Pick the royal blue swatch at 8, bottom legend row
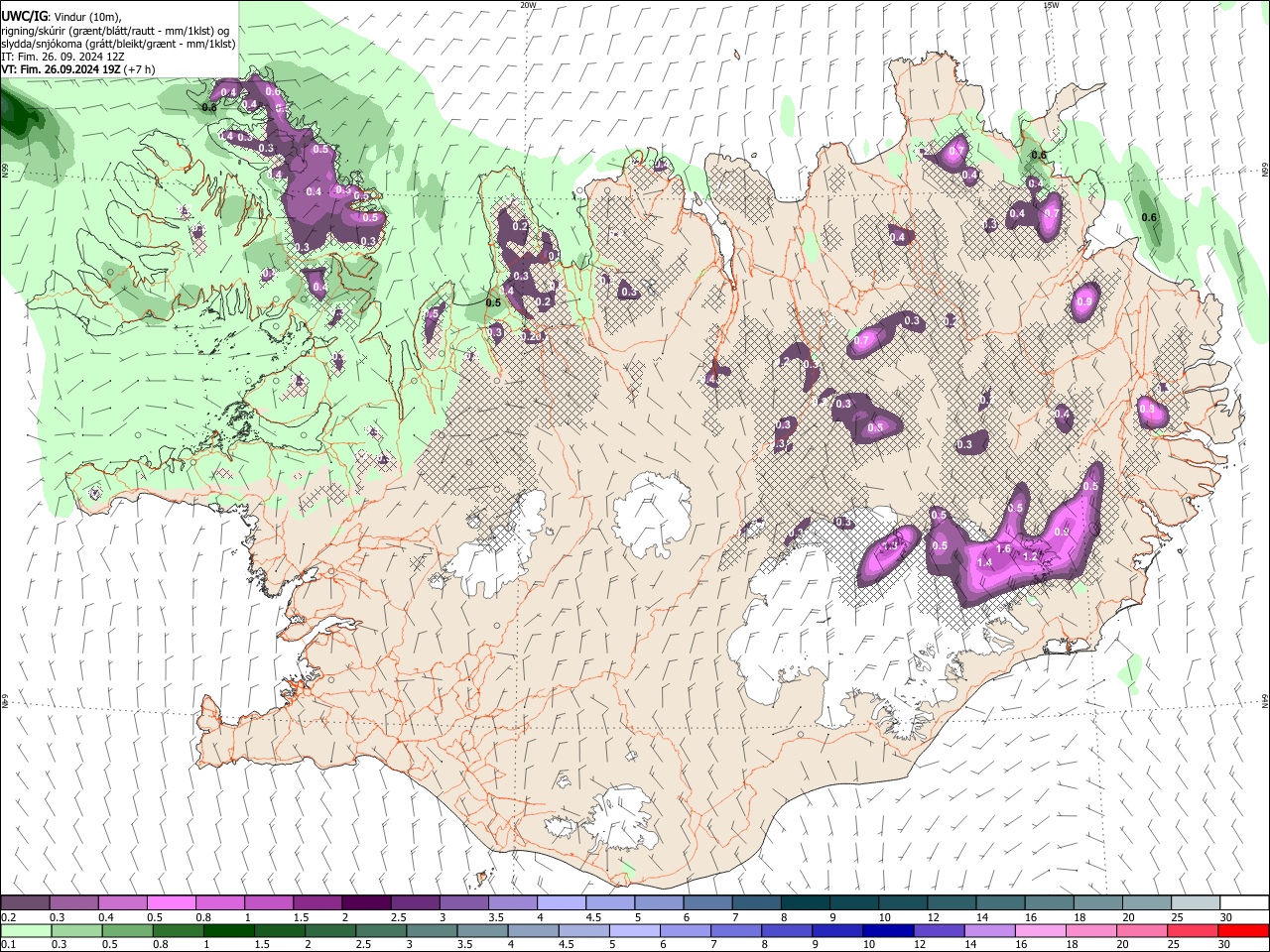This screenshot has height=952, width=1270. click(x=785, y=930)
